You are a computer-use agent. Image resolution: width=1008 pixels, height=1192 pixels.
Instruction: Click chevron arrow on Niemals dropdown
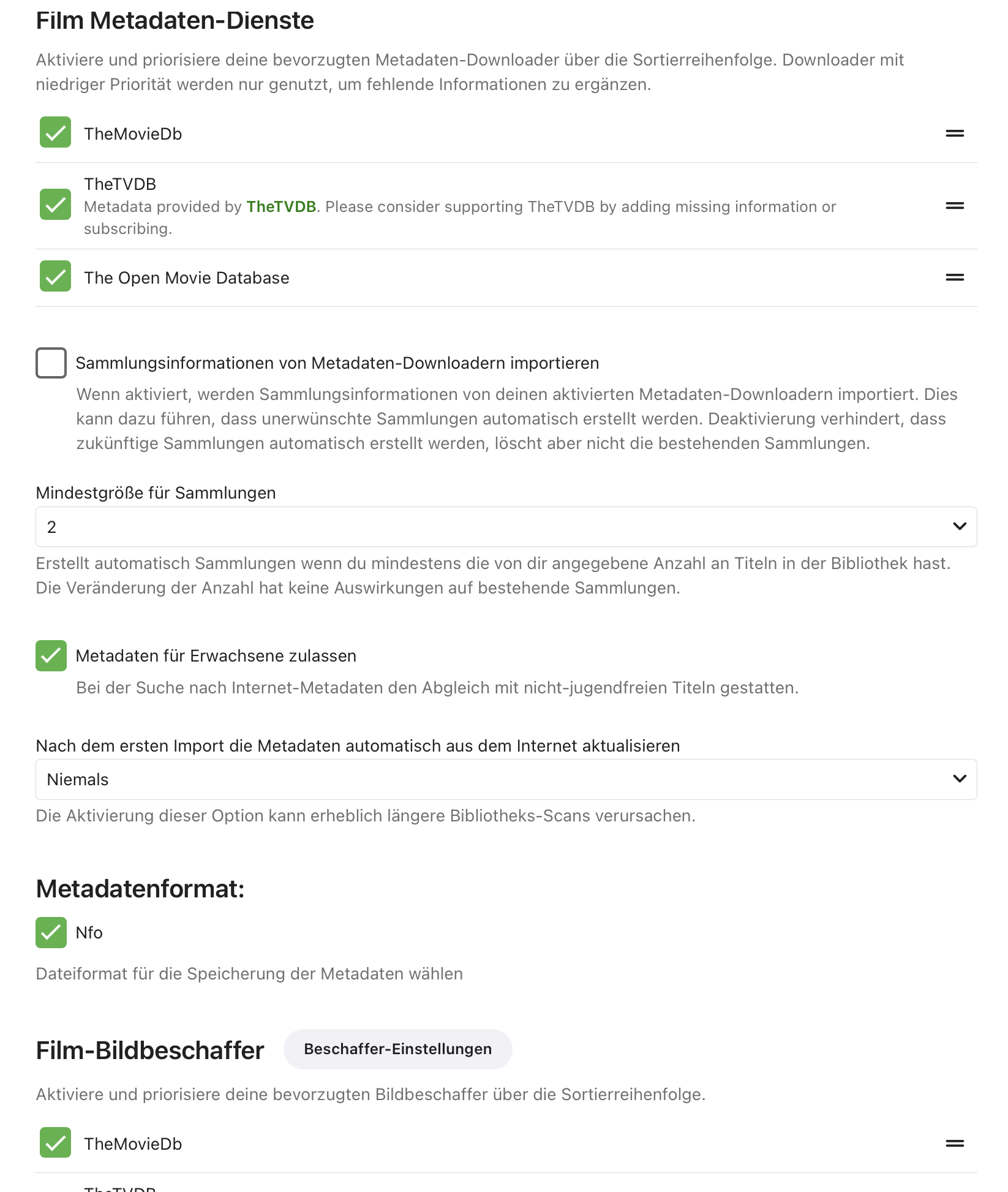click(959, 779)
